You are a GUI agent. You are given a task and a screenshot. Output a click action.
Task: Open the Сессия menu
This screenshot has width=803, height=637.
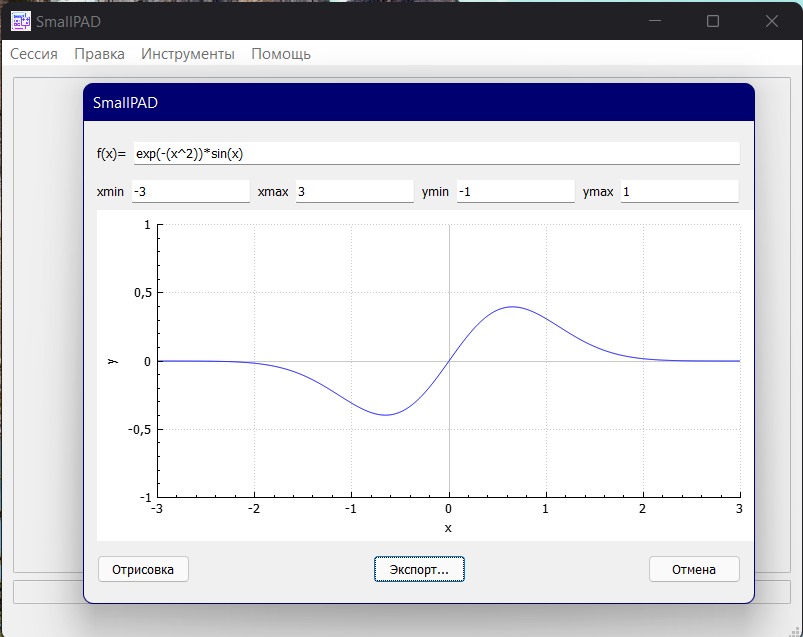point(34,54)
